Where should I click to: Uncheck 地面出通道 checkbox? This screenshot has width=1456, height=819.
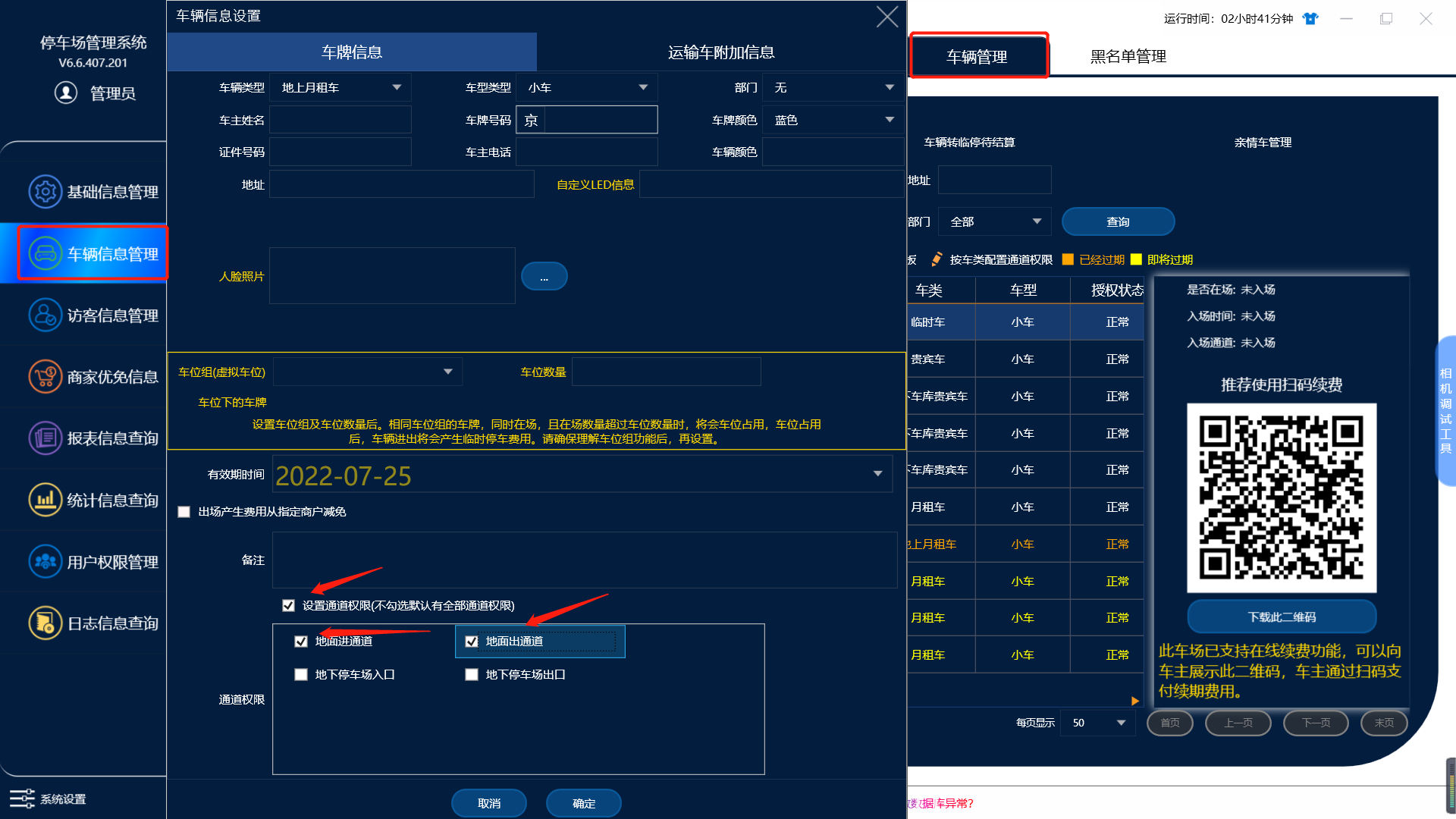(472, 642)
